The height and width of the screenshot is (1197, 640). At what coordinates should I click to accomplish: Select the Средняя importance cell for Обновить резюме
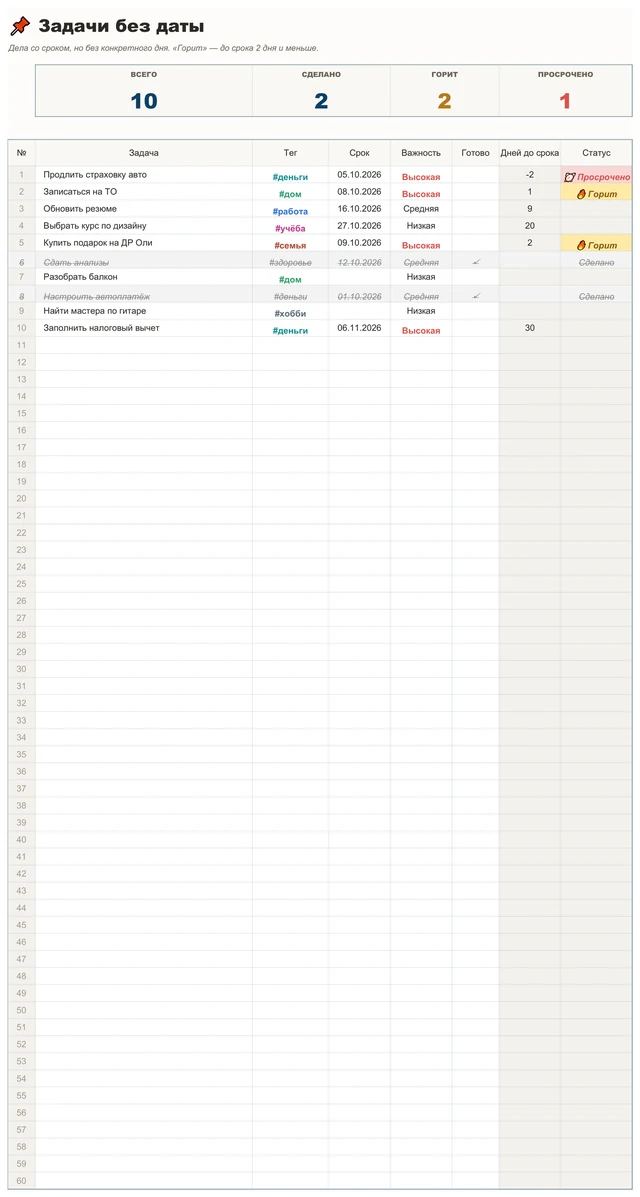(421, 208)
